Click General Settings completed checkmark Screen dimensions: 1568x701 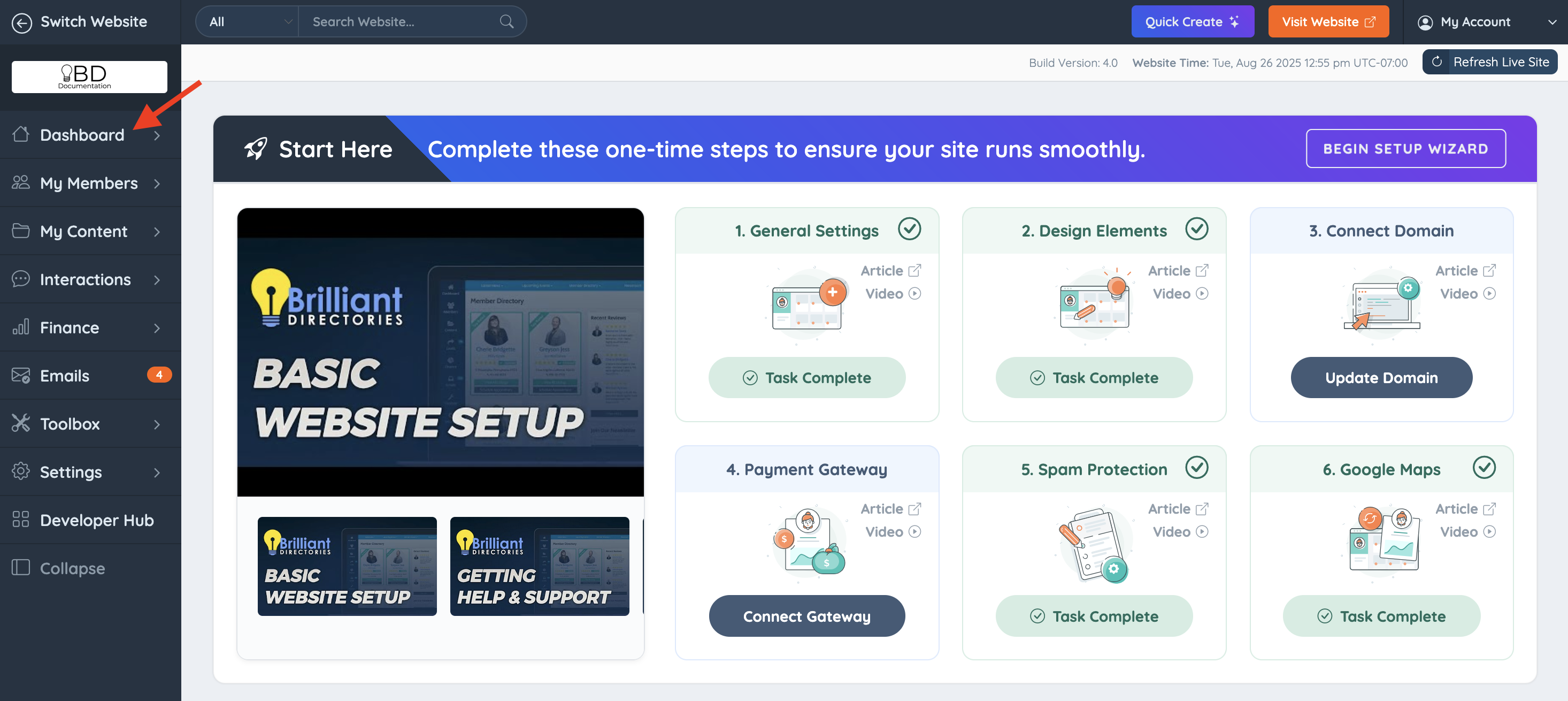click(909, 230)
